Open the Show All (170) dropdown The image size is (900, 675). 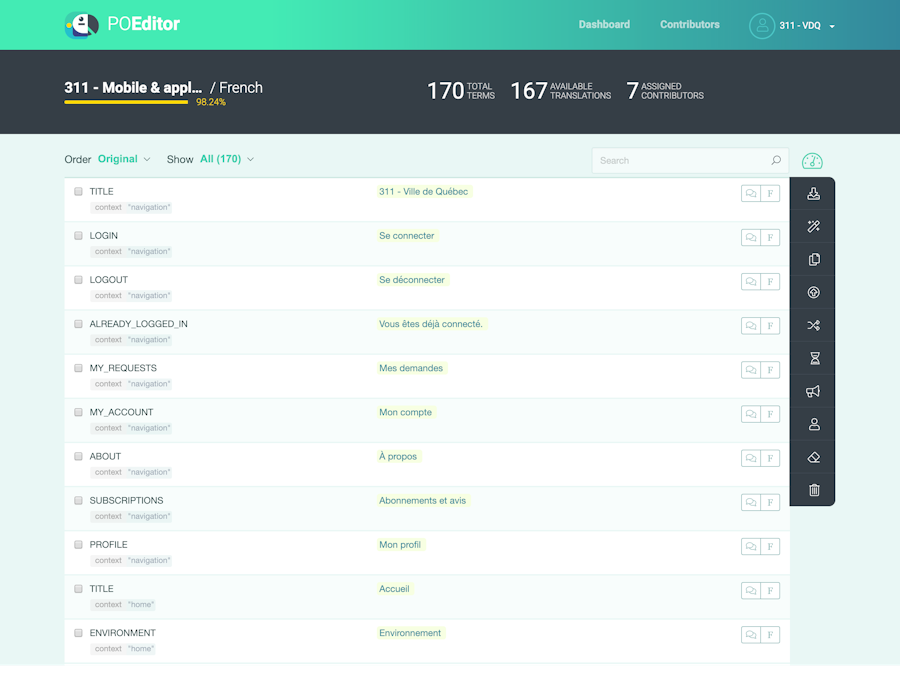tap(227, 159)
